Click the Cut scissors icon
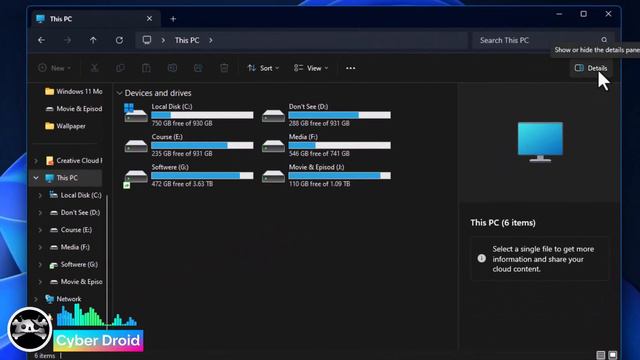Screen dimensions: 640x360 pos(94,68)
